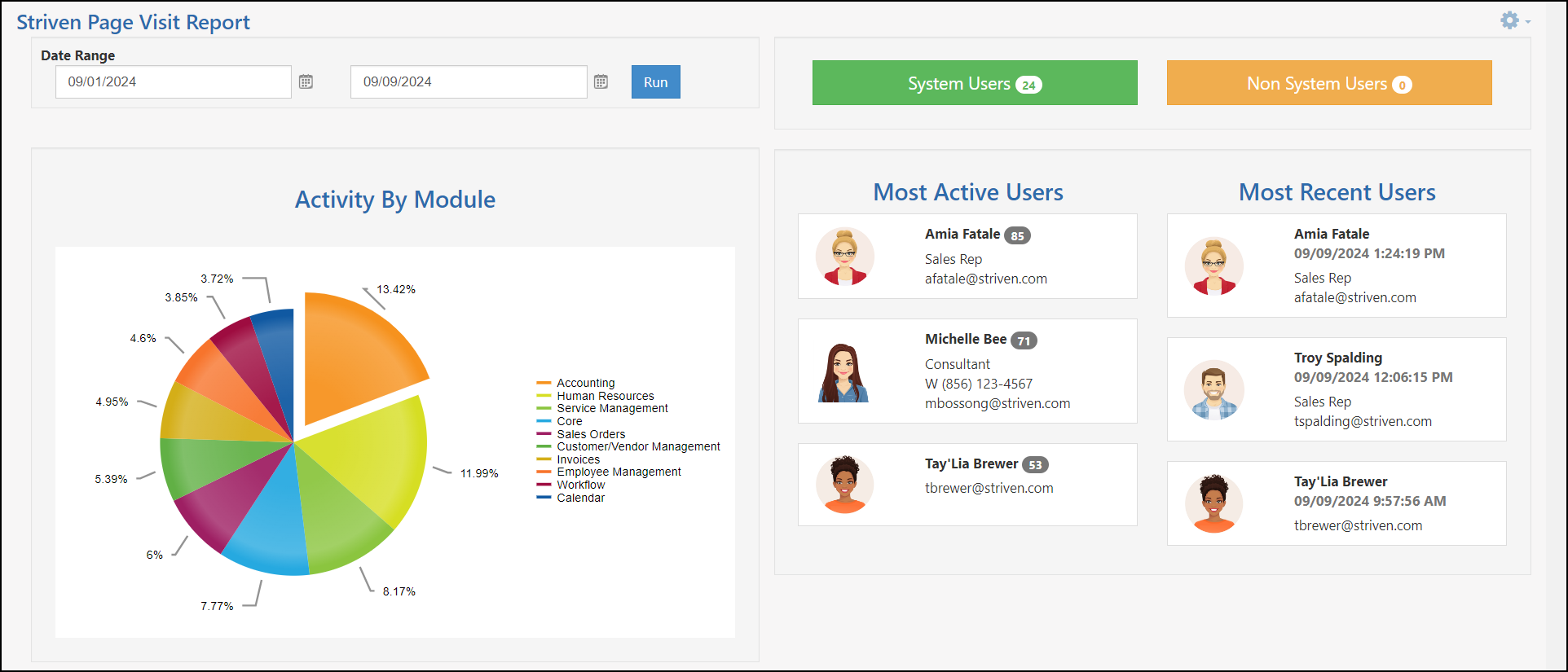Click the Accounting legend color marker
Image resolution: width=1568 pixels, height=672 pixels.
[x=544, y=383]
